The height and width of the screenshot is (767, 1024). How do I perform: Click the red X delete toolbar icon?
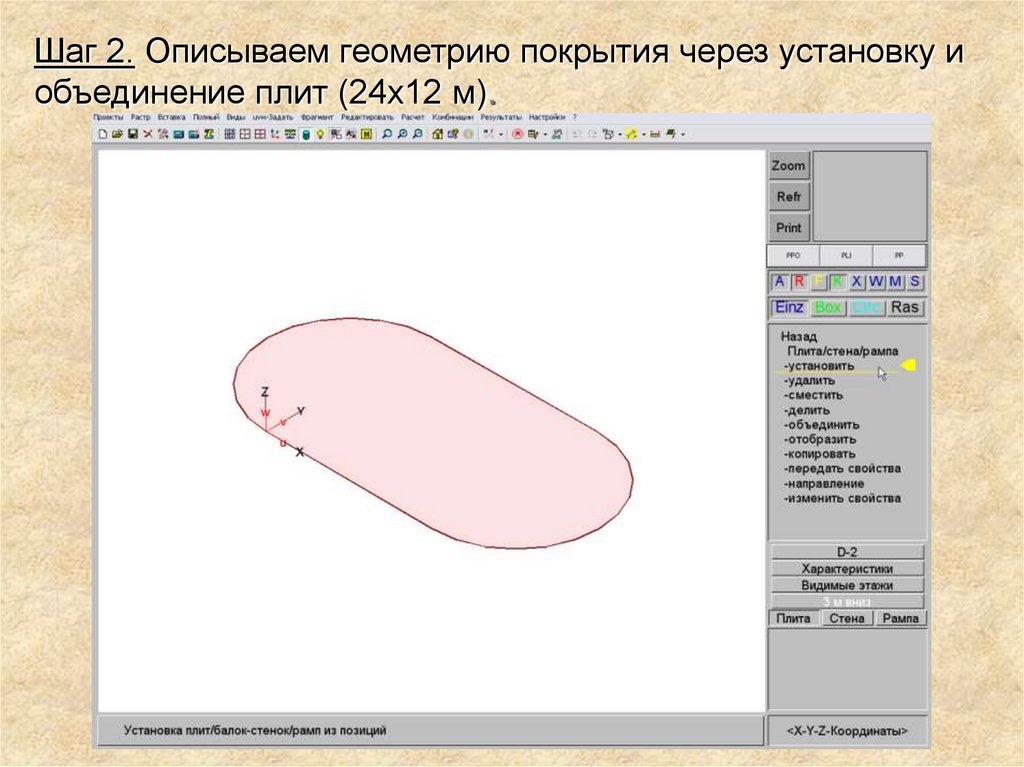click(x=148, y=133)
